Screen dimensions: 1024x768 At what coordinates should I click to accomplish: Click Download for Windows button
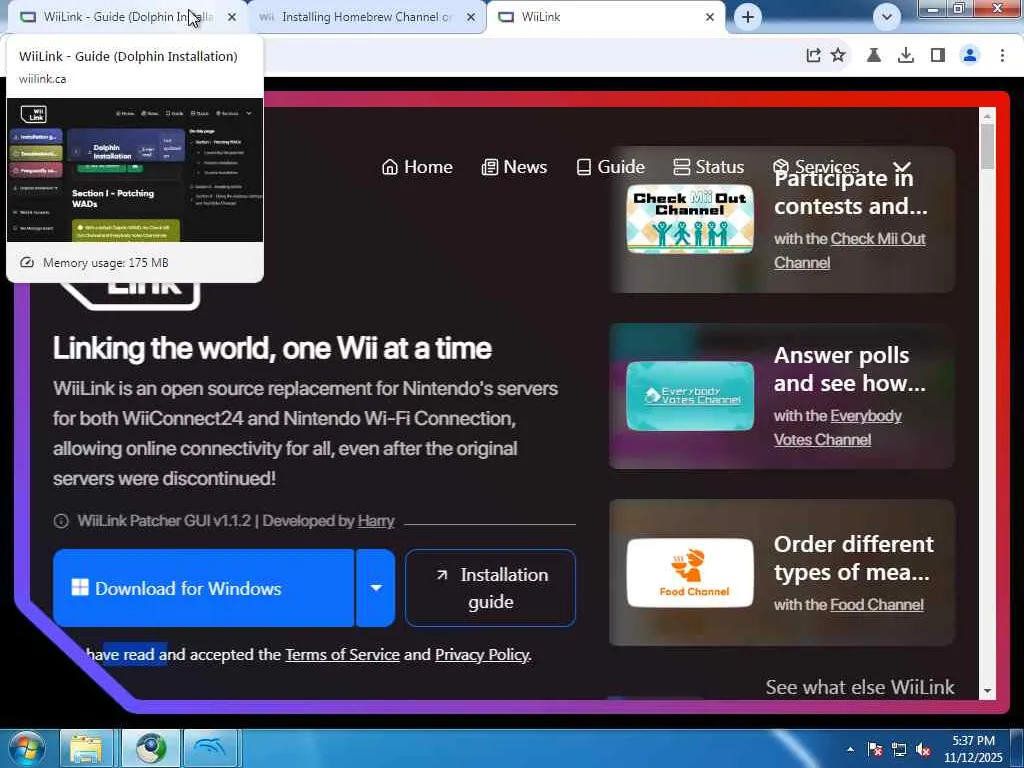pyautogui.click(x=203, y=588)
